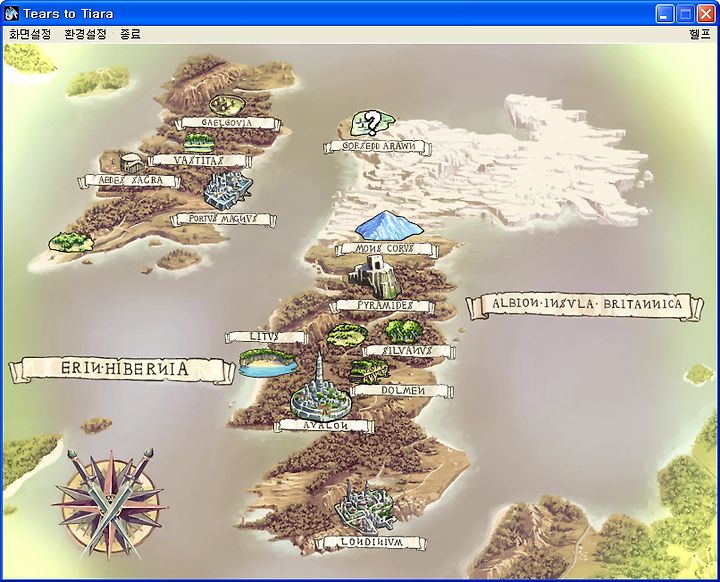The width and height of the screenshot is (720, 582).
Task: Click the Silvanus name banner
Action: [x=408, y=350]
